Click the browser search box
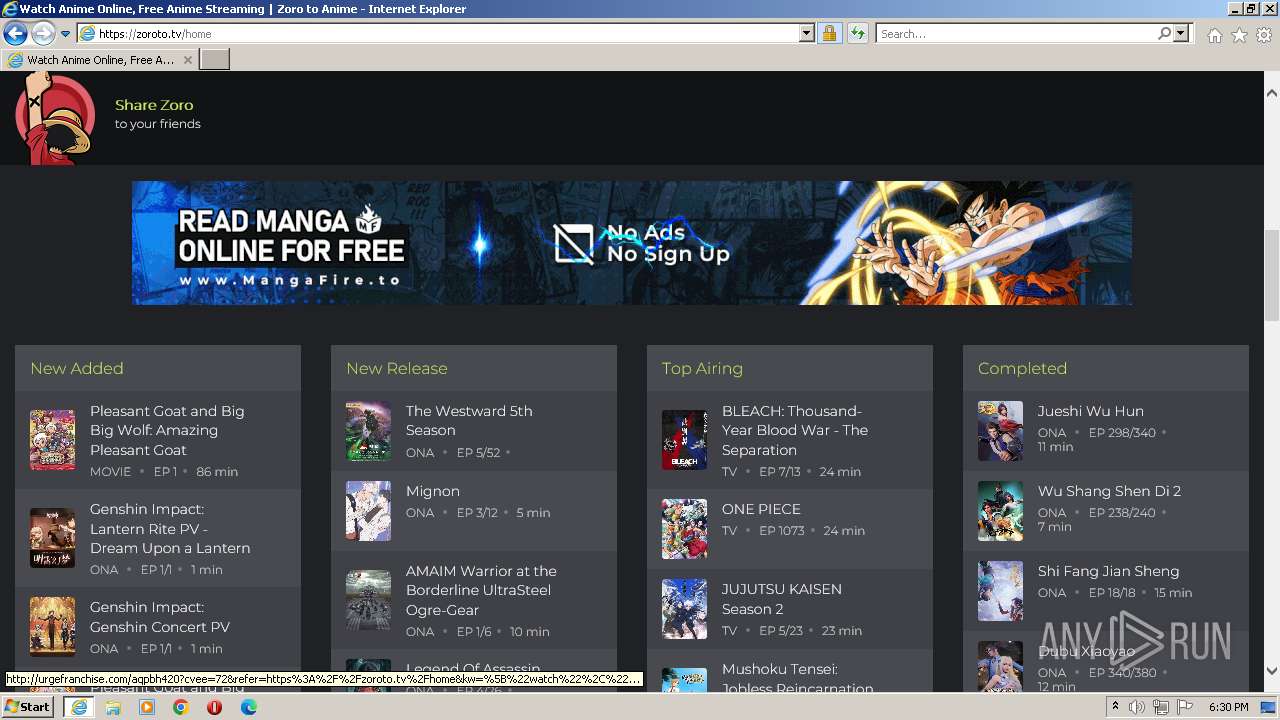The height and width of the screenshot is (720, 1280). click(1016, 34)
